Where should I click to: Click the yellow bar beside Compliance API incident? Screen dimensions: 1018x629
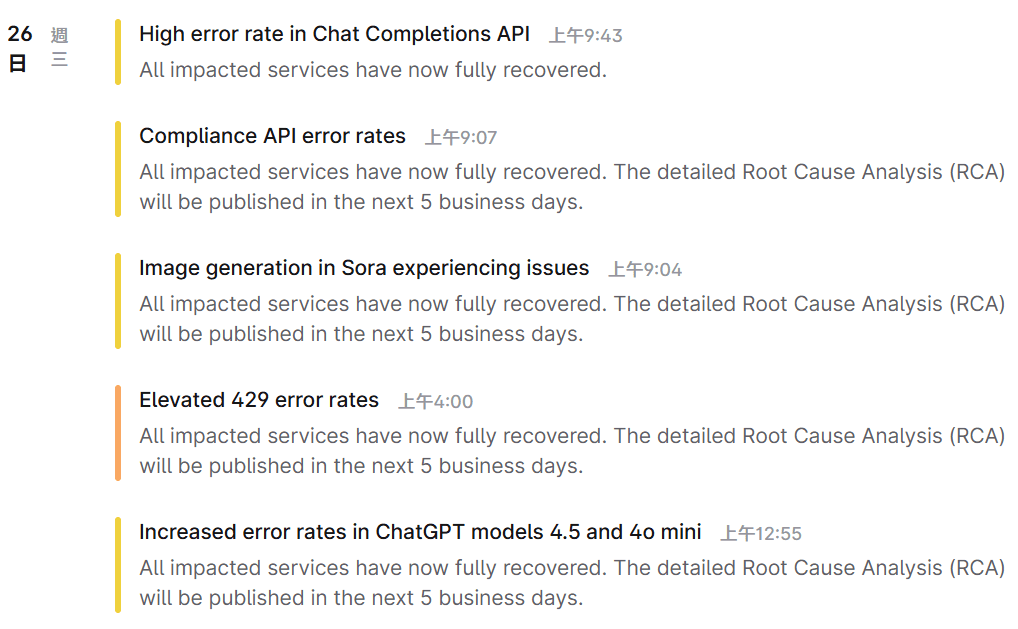point(118,169)
